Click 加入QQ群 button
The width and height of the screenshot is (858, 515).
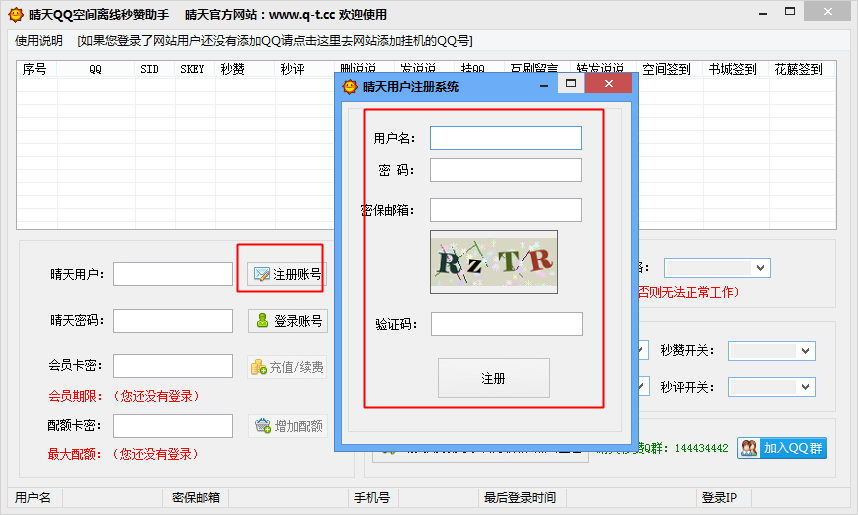tap(782, 448)
